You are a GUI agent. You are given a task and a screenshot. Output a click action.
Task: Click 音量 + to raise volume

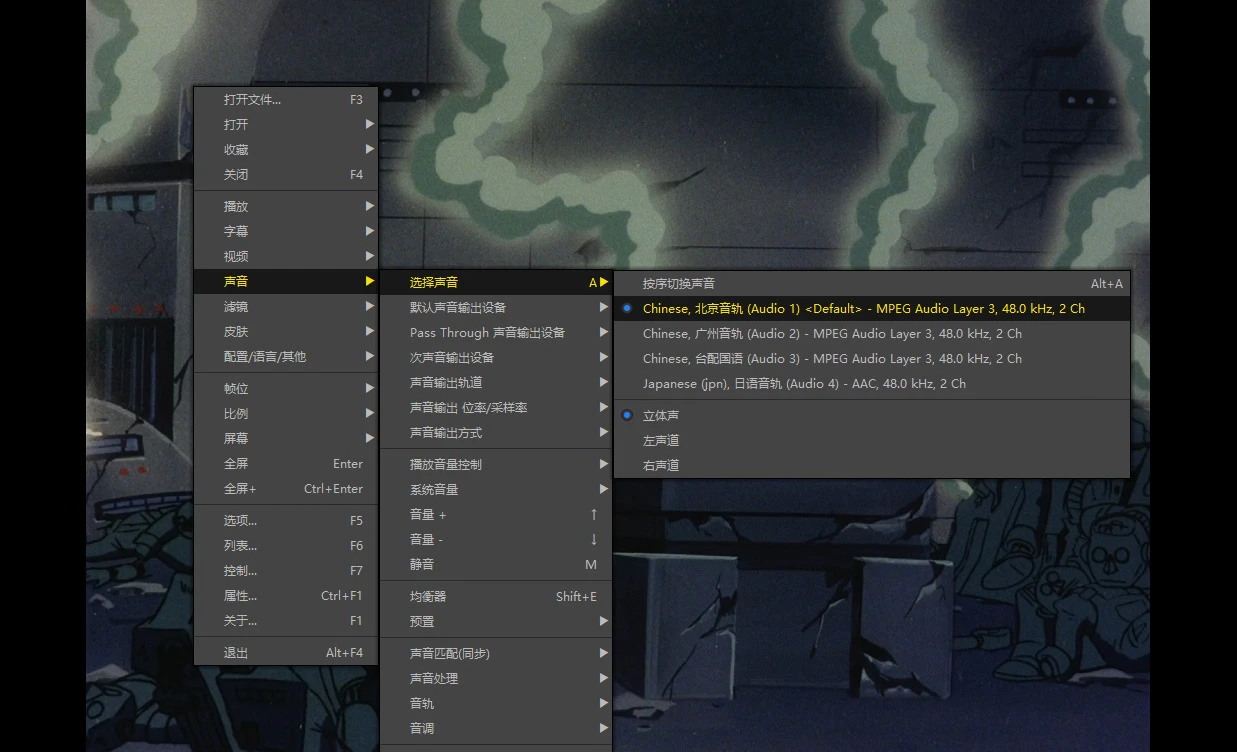[496, 514]
